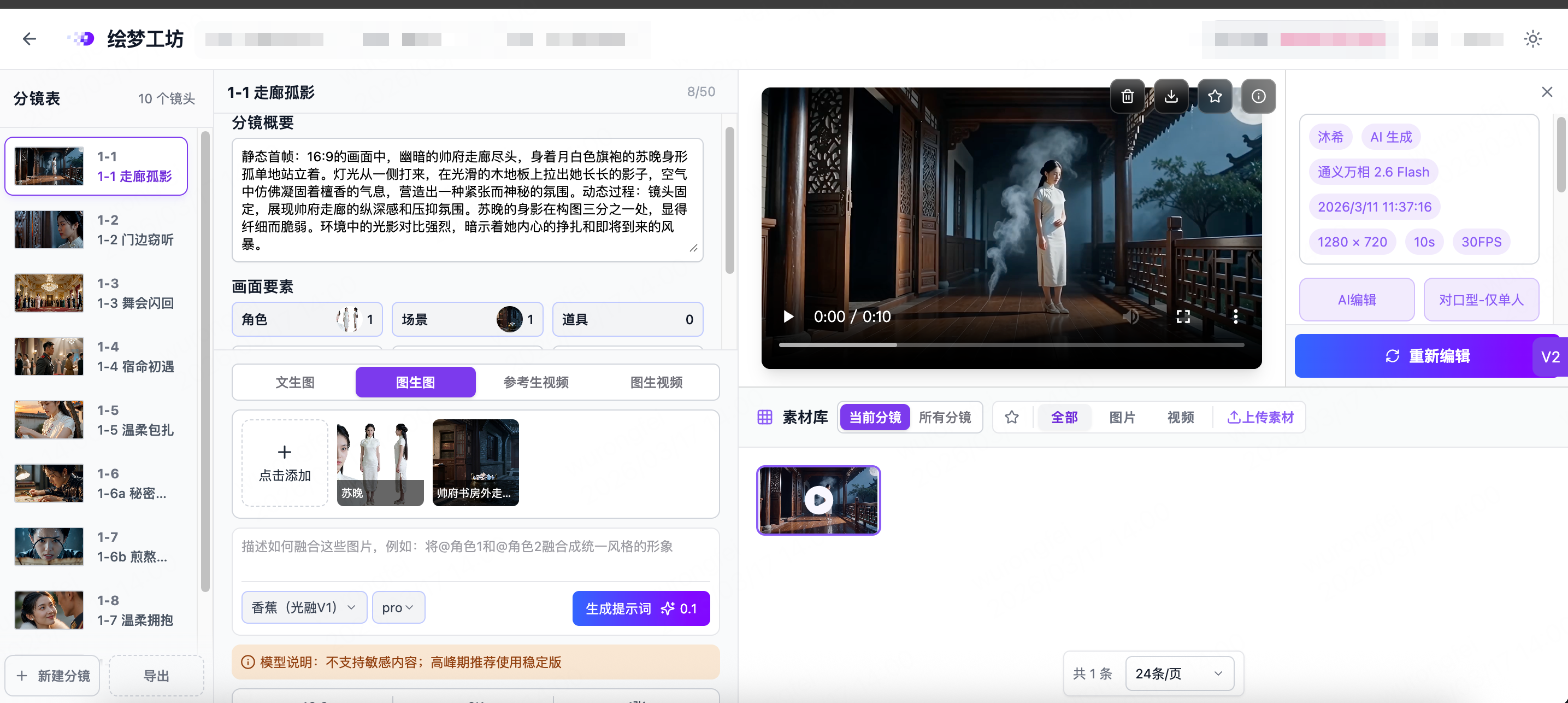Seek on the video progress bar
The image size is (1568, 703).
click(1010, 345)
